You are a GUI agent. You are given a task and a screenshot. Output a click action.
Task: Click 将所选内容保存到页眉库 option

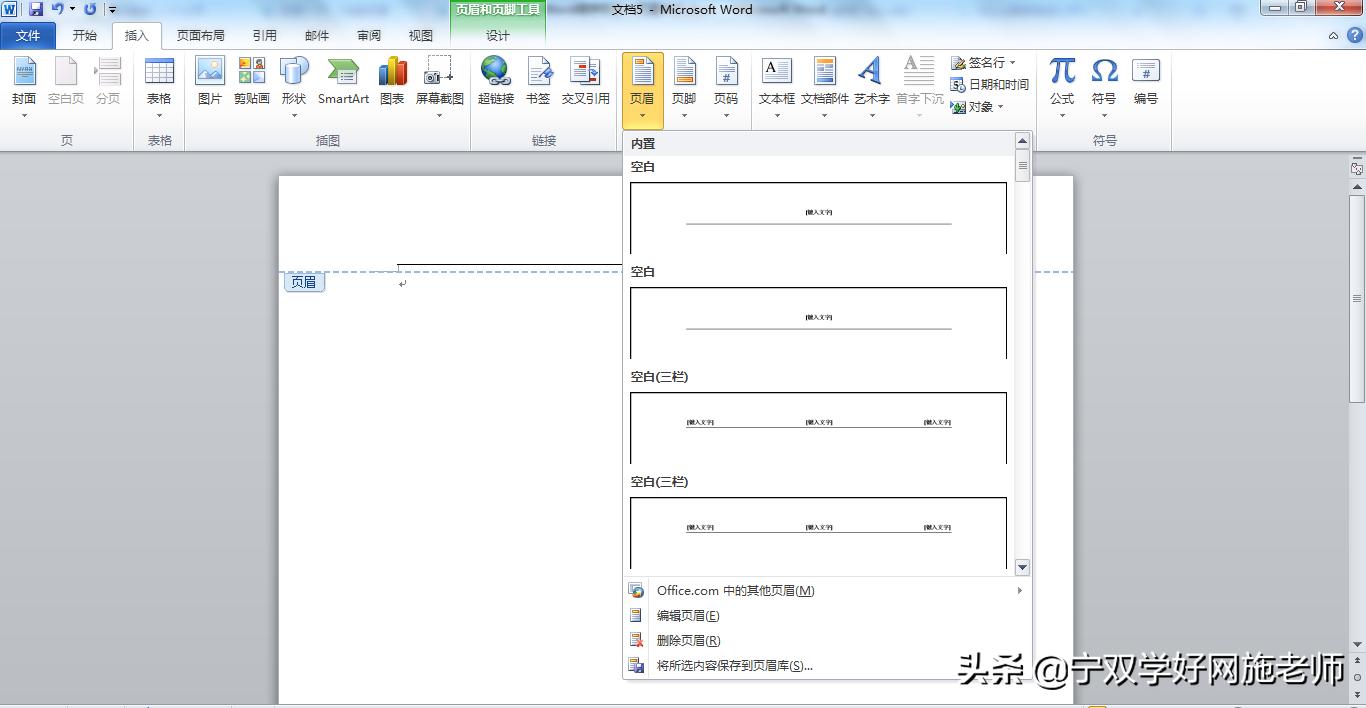coord(737,665)
